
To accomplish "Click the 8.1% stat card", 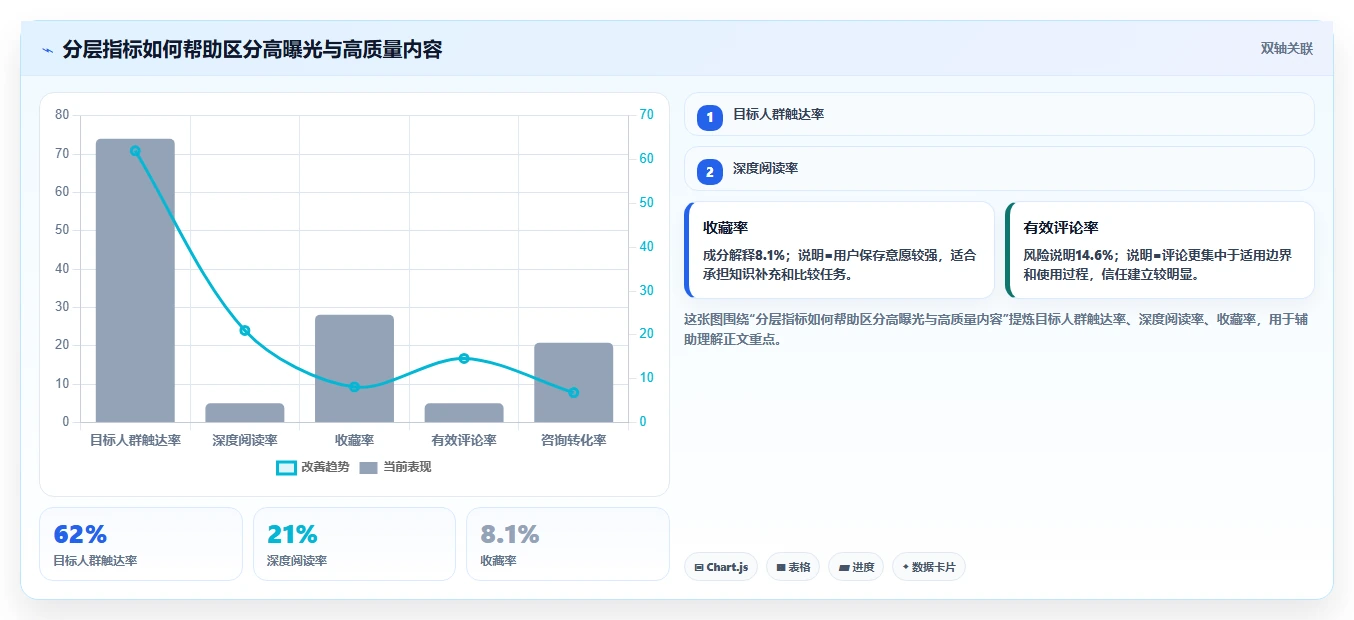I will point(568,544).
